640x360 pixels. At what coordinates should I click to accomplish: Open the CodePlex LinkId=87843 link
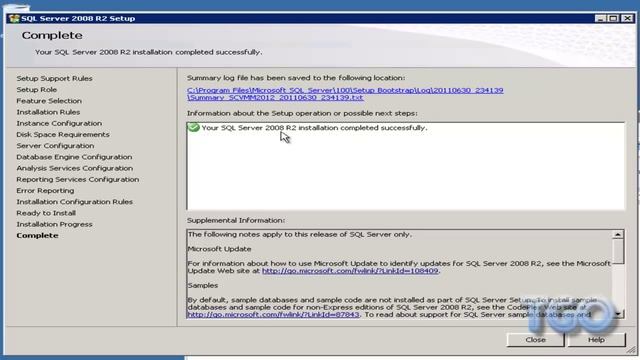(273, 315)
